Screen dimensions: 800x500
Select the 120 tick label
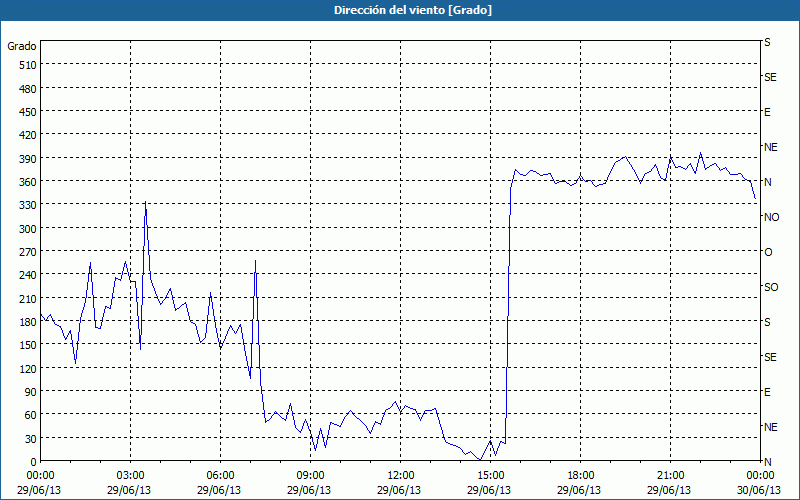pyautogui.click(x=29, y=368)
